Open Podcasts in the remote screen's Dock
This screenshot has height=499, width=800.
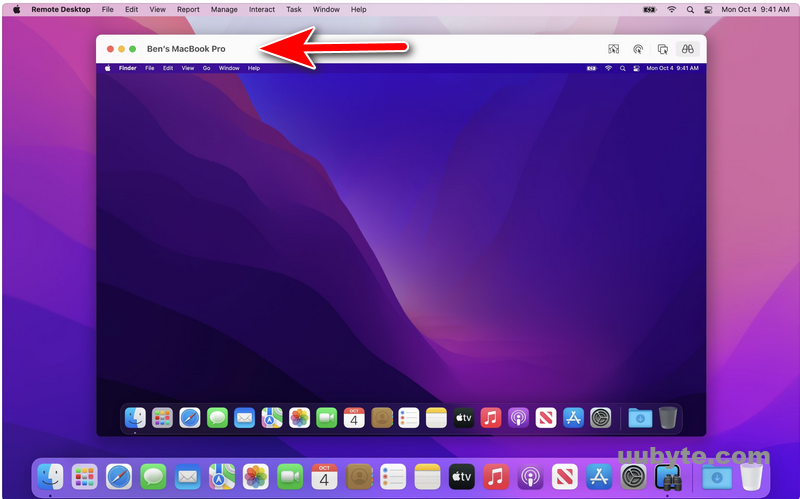click(x=518, y=418)
